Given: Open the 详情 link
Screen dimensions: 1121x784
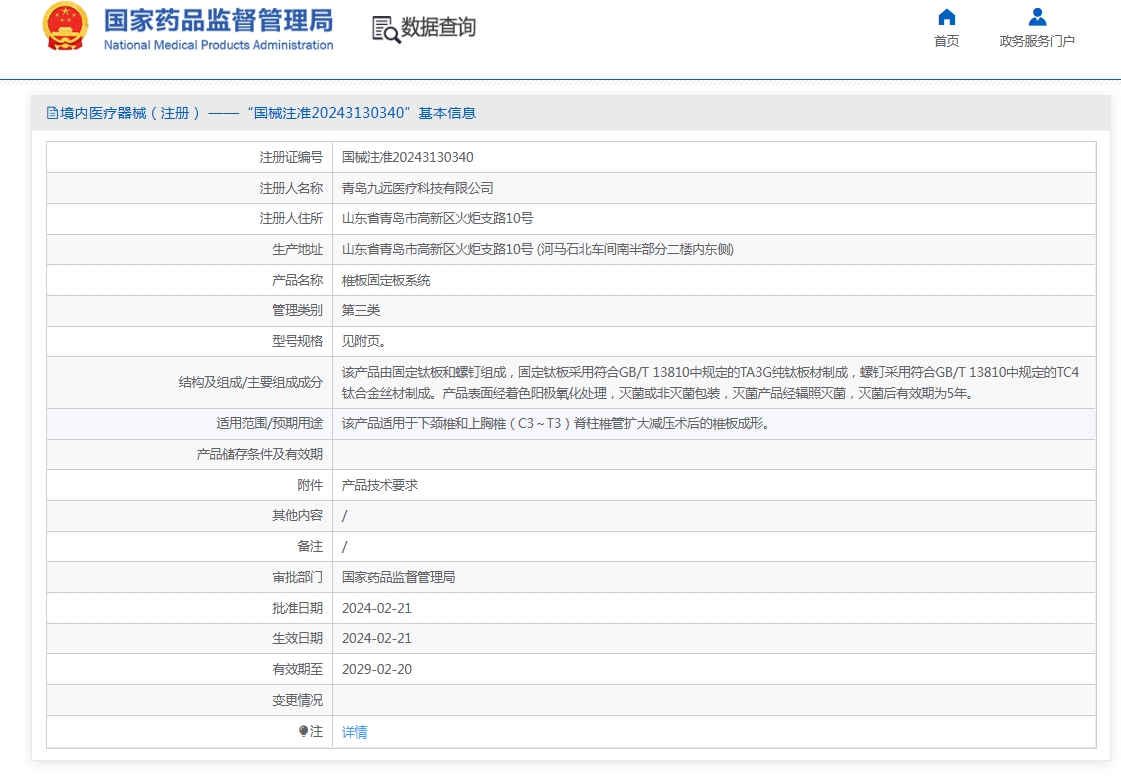Looking at the screenshot, I should coord(355,732).
